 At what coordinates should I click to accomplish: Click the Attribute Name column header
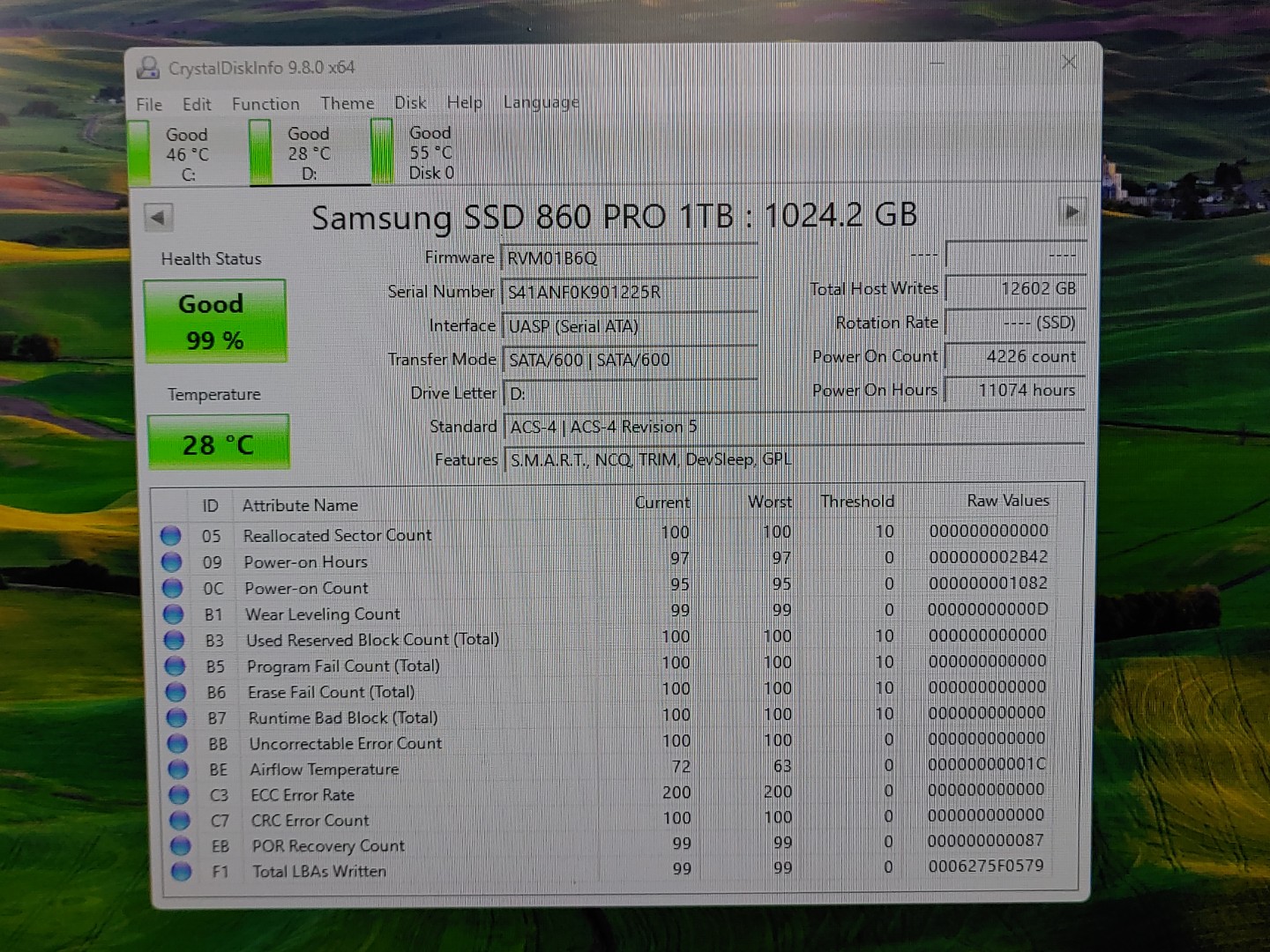(x=300, y=505)
